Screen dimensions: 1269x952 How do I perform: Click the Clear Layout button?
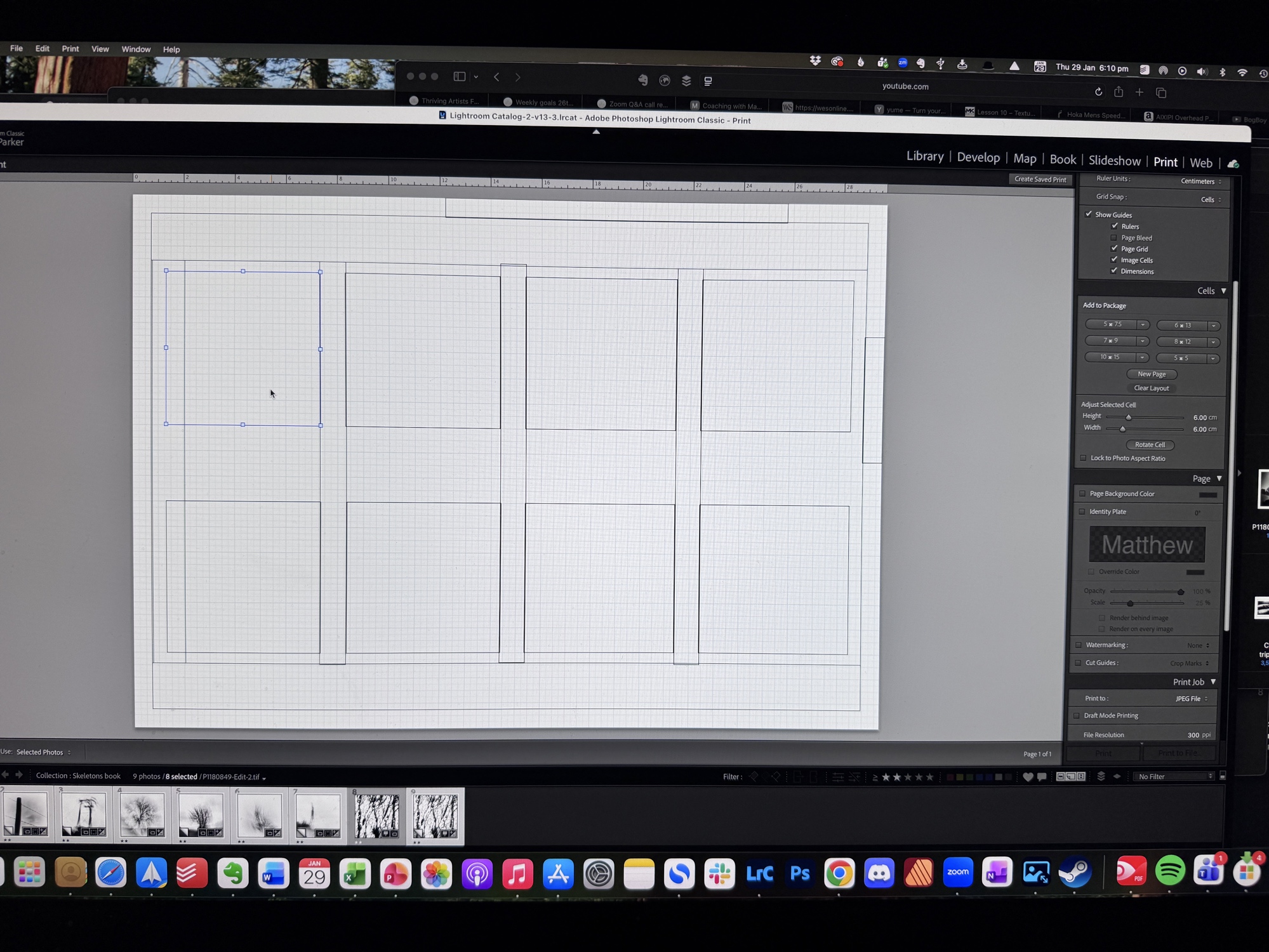tap(1151, 388)
